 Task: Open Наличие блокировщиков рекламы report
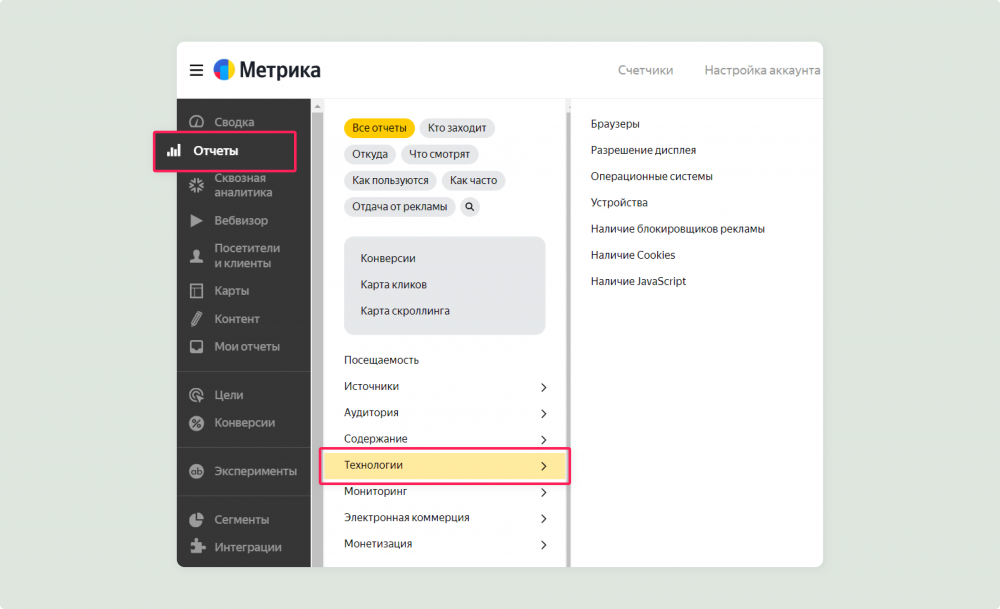pyautogui.click(x=677, y=228)
